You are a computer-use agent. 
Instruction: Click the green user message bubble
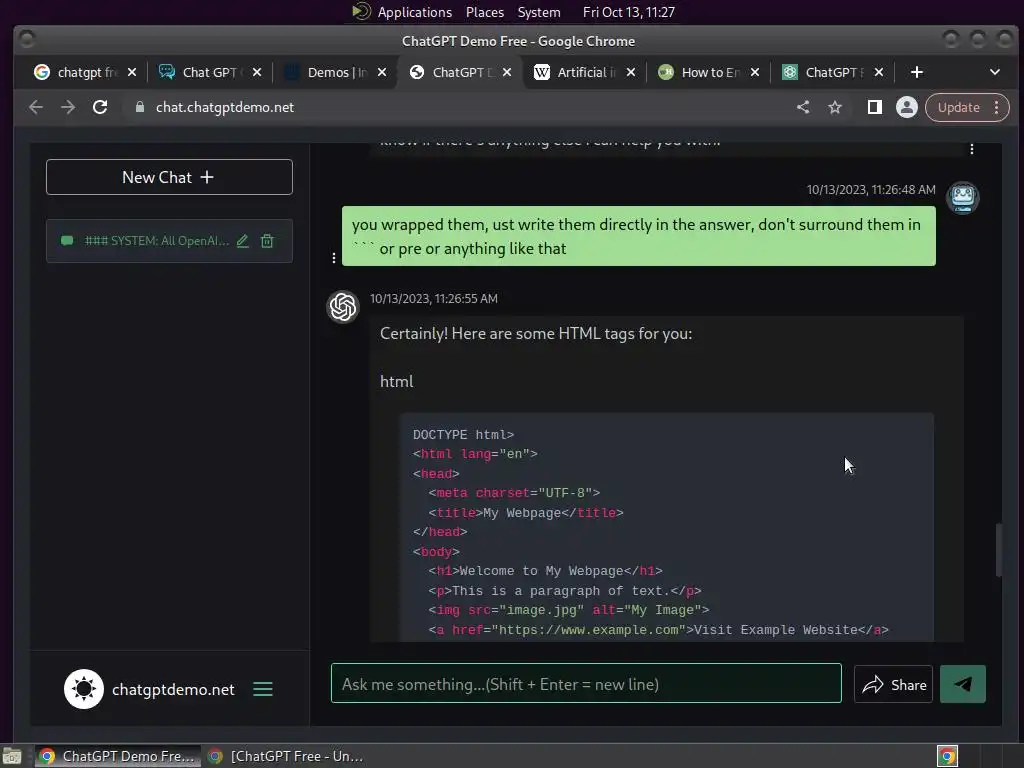click(639, 236)
